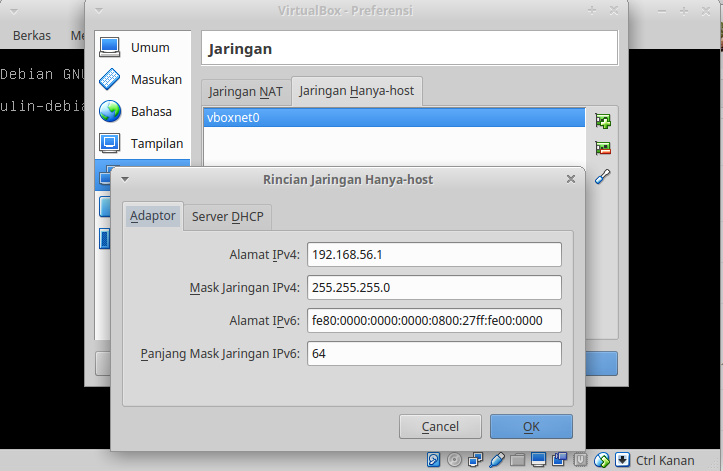The image size is (723, 471).
Task: Click the Mask Jaringan IPv4 field
Action: 434,287
